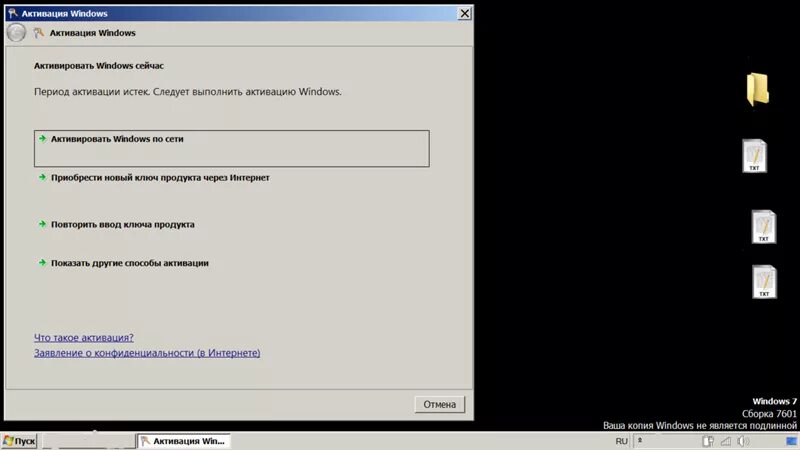Open the RU language indicator
The width and height of the screenshot is (800, 450).
621,441
